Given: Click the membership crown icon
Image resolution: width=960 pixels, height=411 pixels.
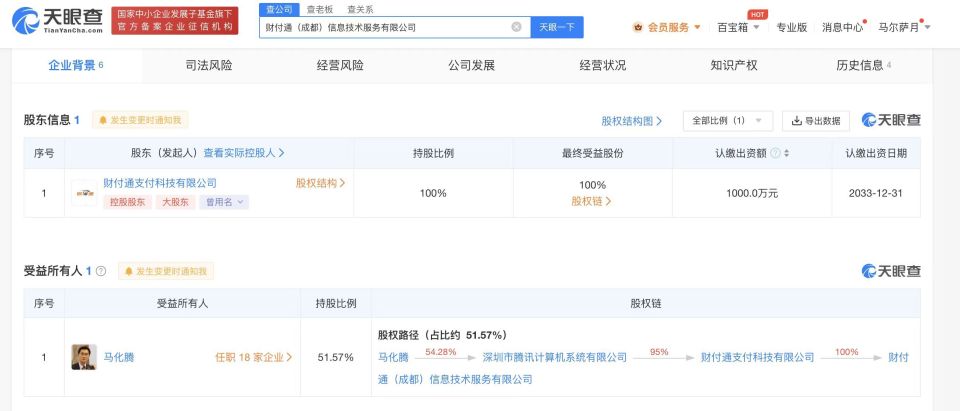Looking at the screenshot, I should (638, 27).
